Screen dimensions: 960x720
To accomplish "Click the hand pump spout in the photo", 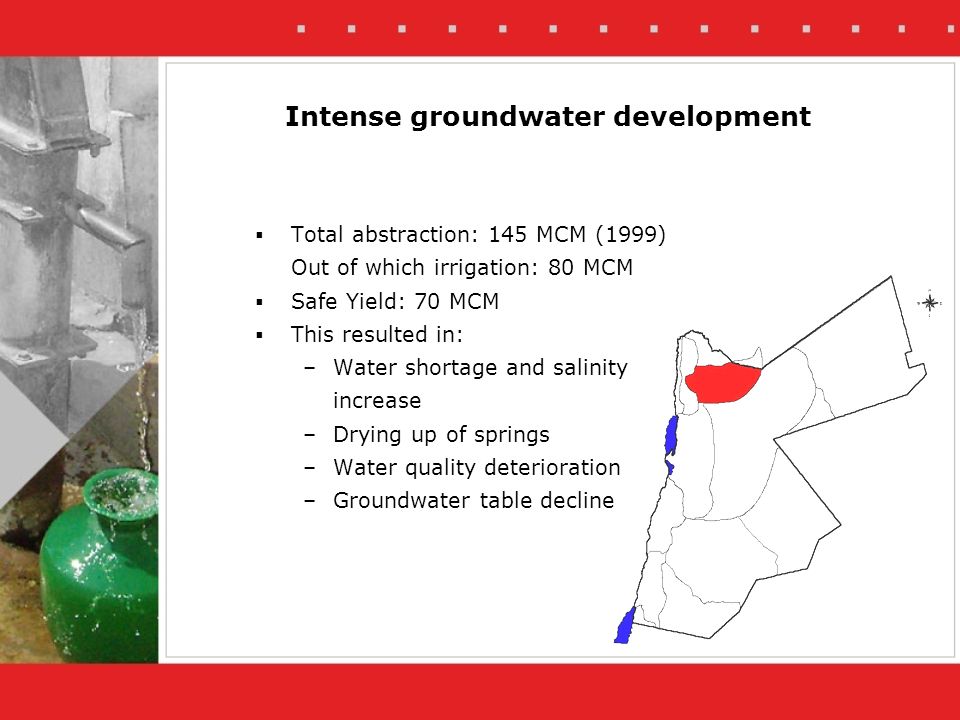I will [104, 220].
